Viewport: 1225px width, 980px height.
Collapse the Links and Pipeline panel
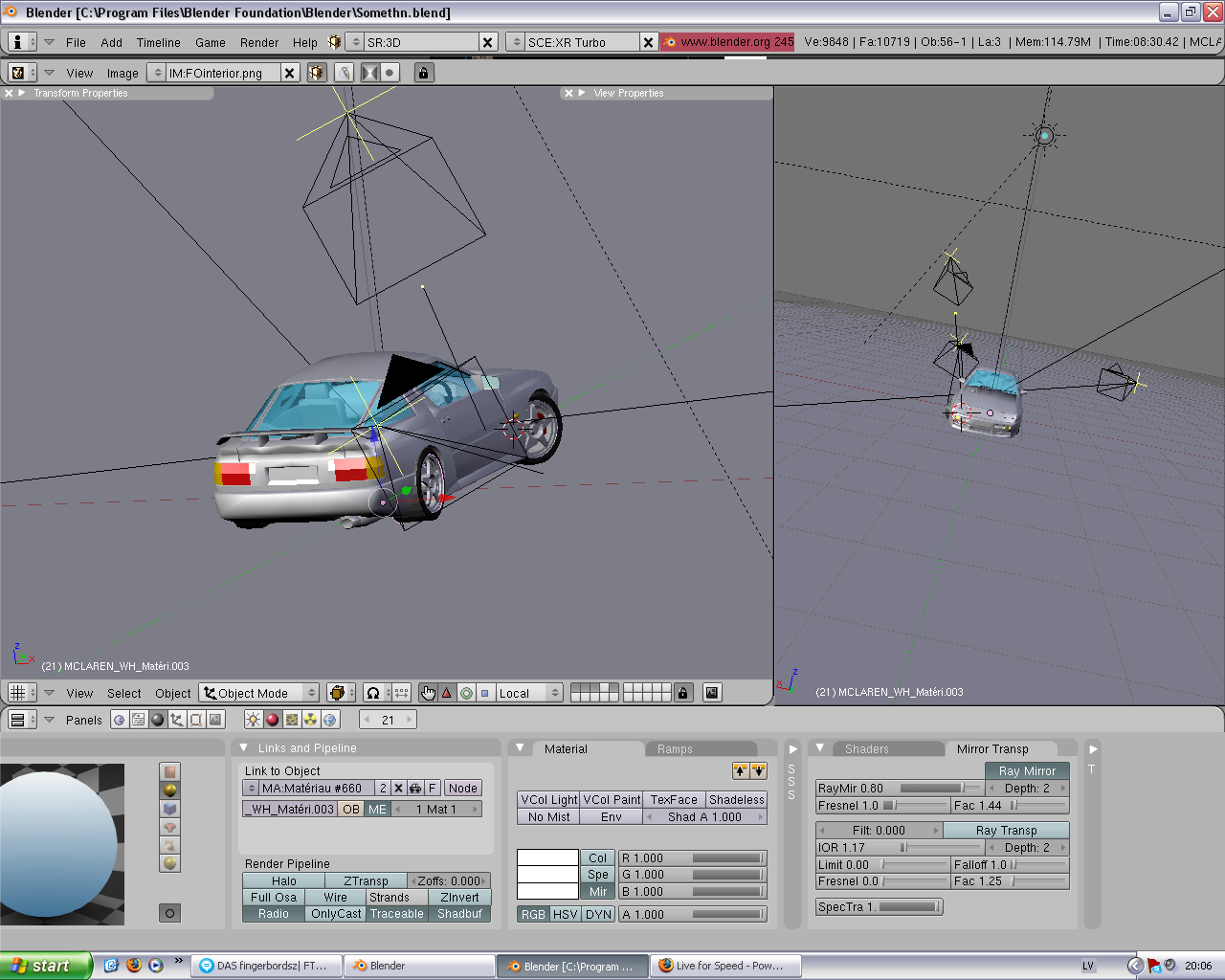click(244, 747)
